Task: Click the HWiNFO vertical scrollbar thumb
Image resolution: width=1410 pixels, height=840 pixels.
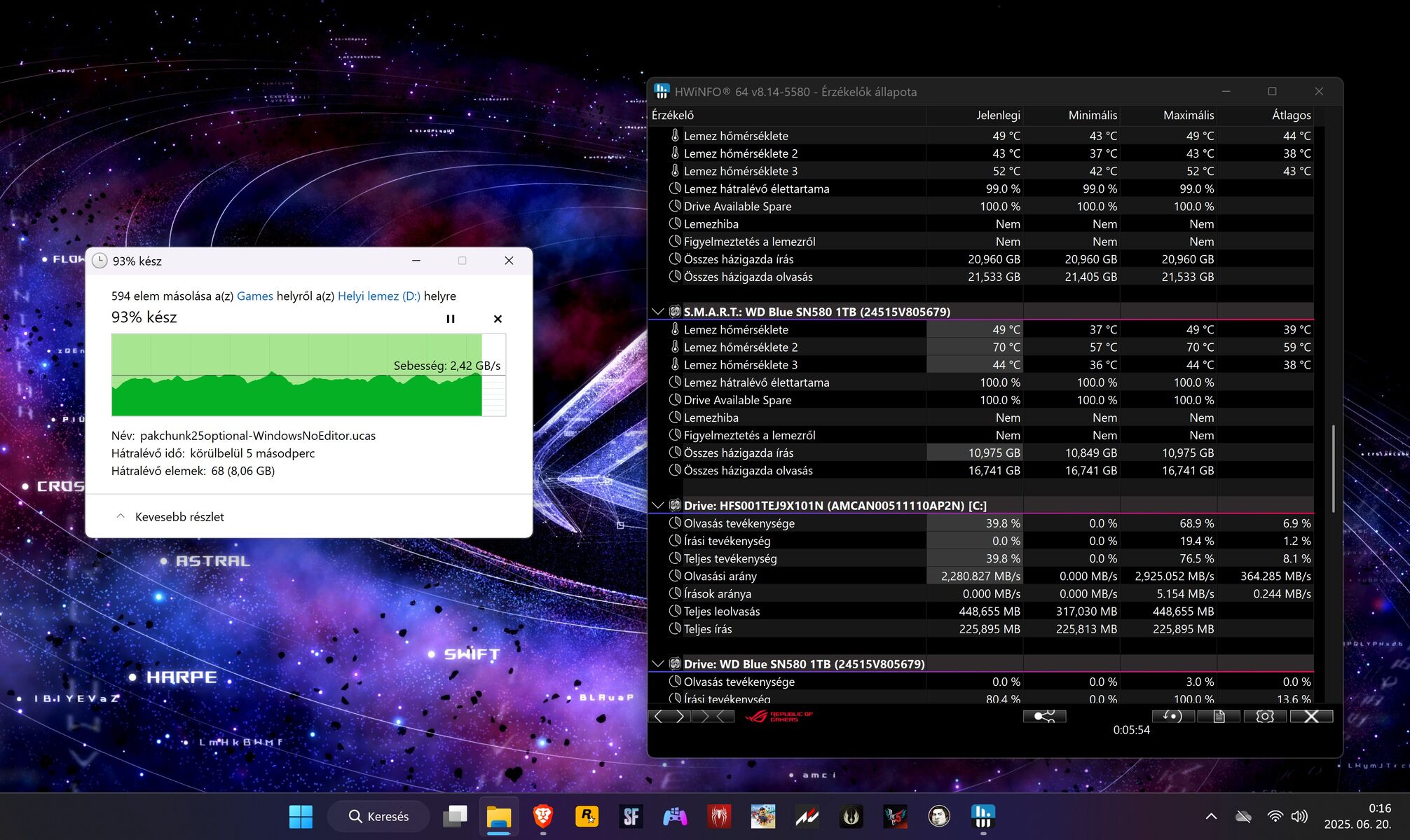Action: pyautogui.click(x=1333, y=468)
